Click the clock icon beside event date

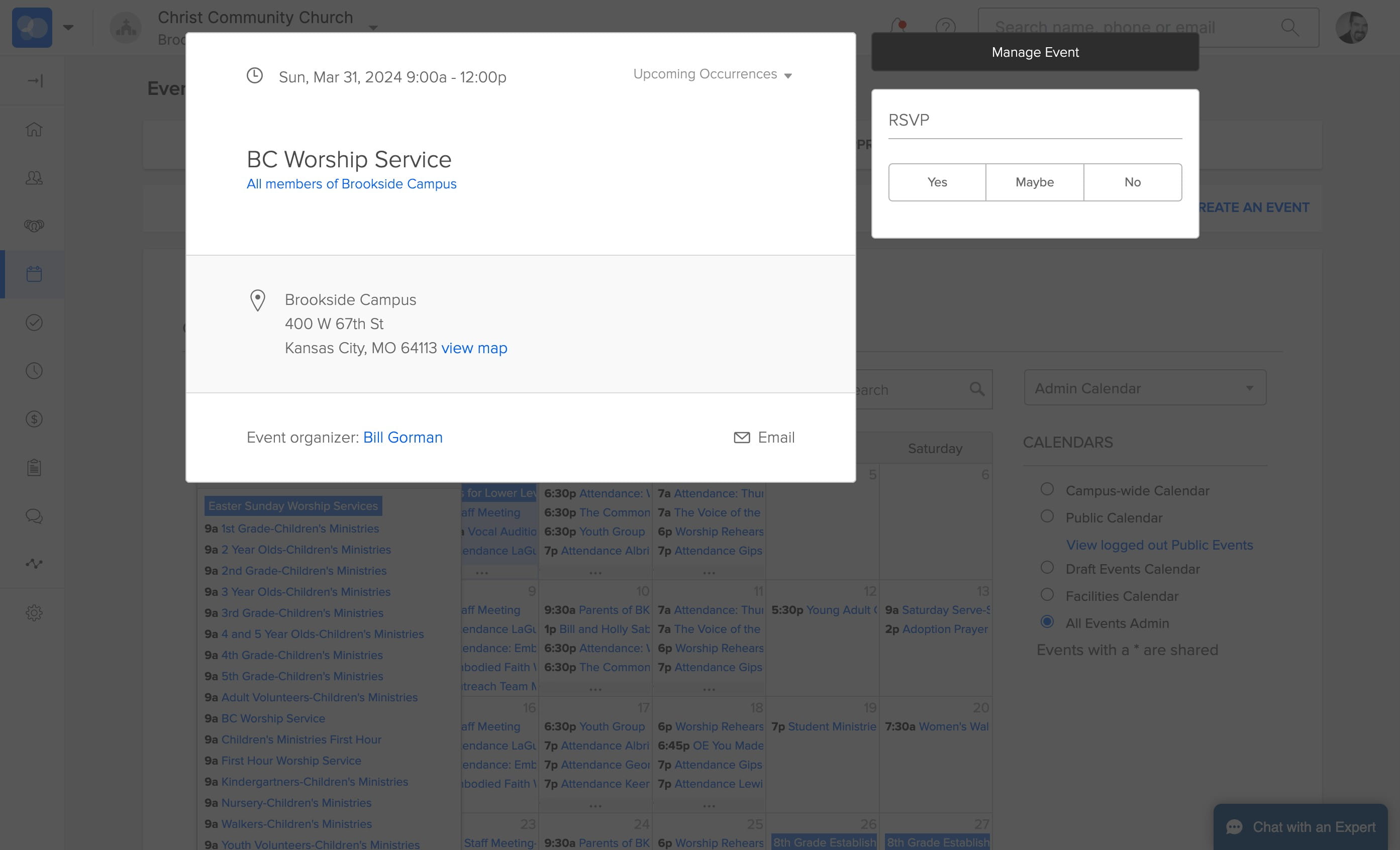coord(255,75)
